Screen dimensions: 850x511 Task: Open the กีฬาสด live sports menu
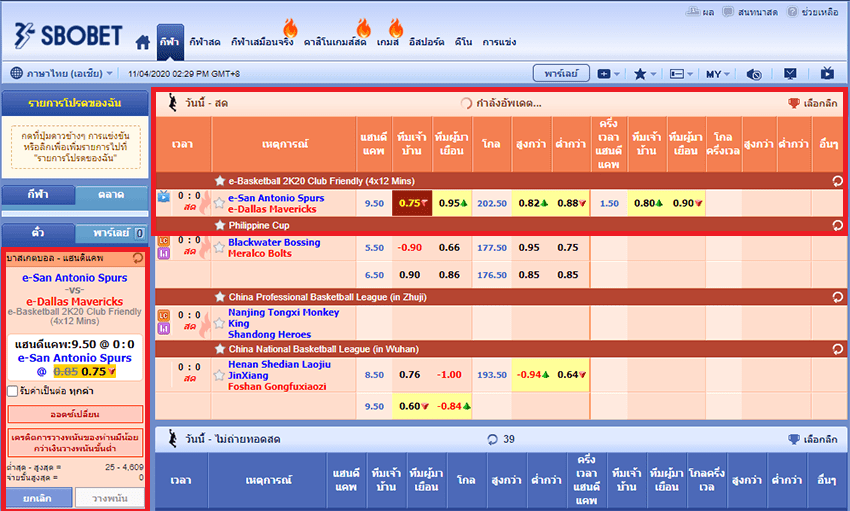coord(205,42)
